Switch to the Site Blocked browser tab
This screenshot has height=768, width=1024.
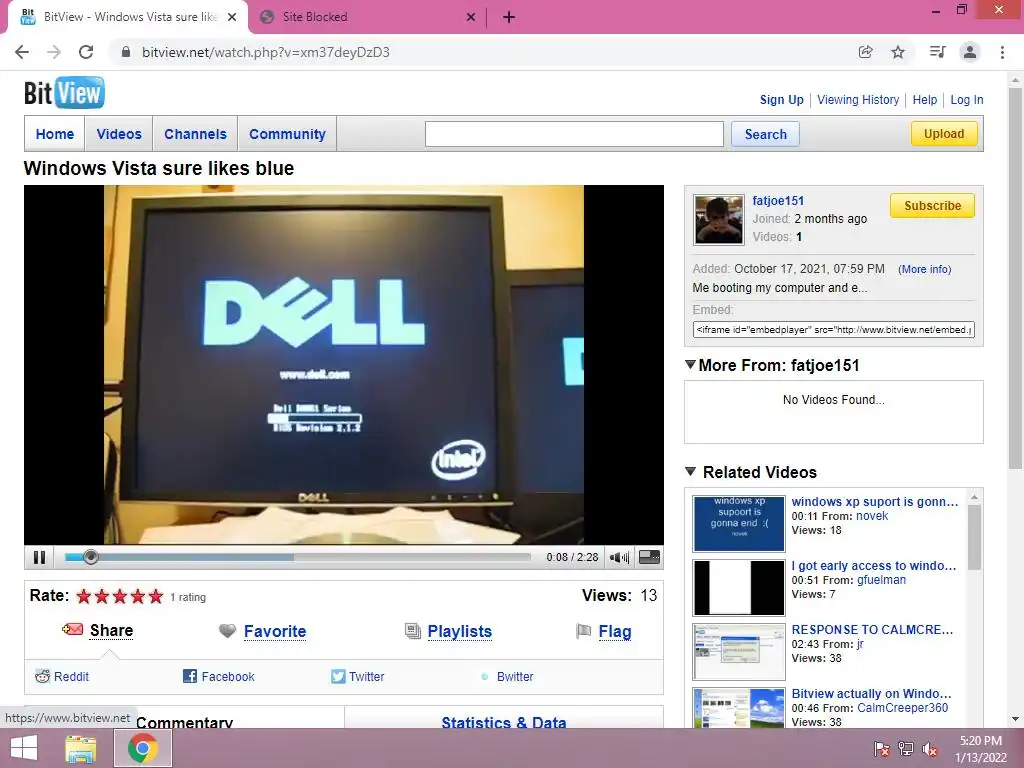(368, 17)
